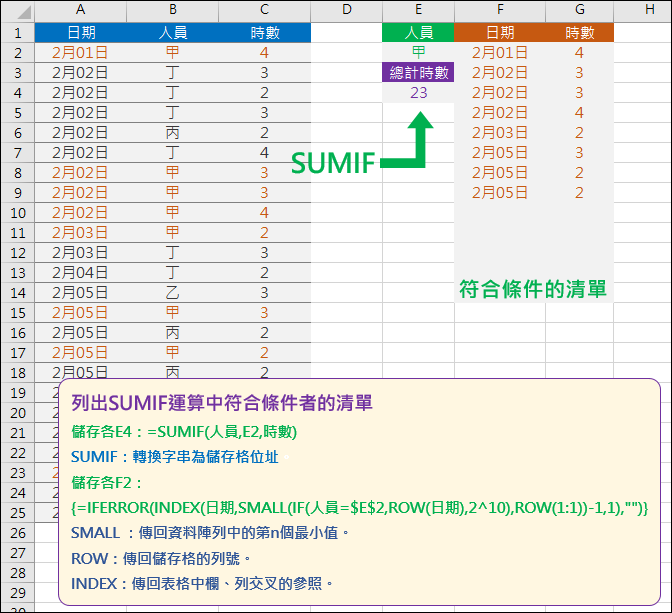Click cell B6 containing 丙
This screenshot has height=613, width=672.
173,132
